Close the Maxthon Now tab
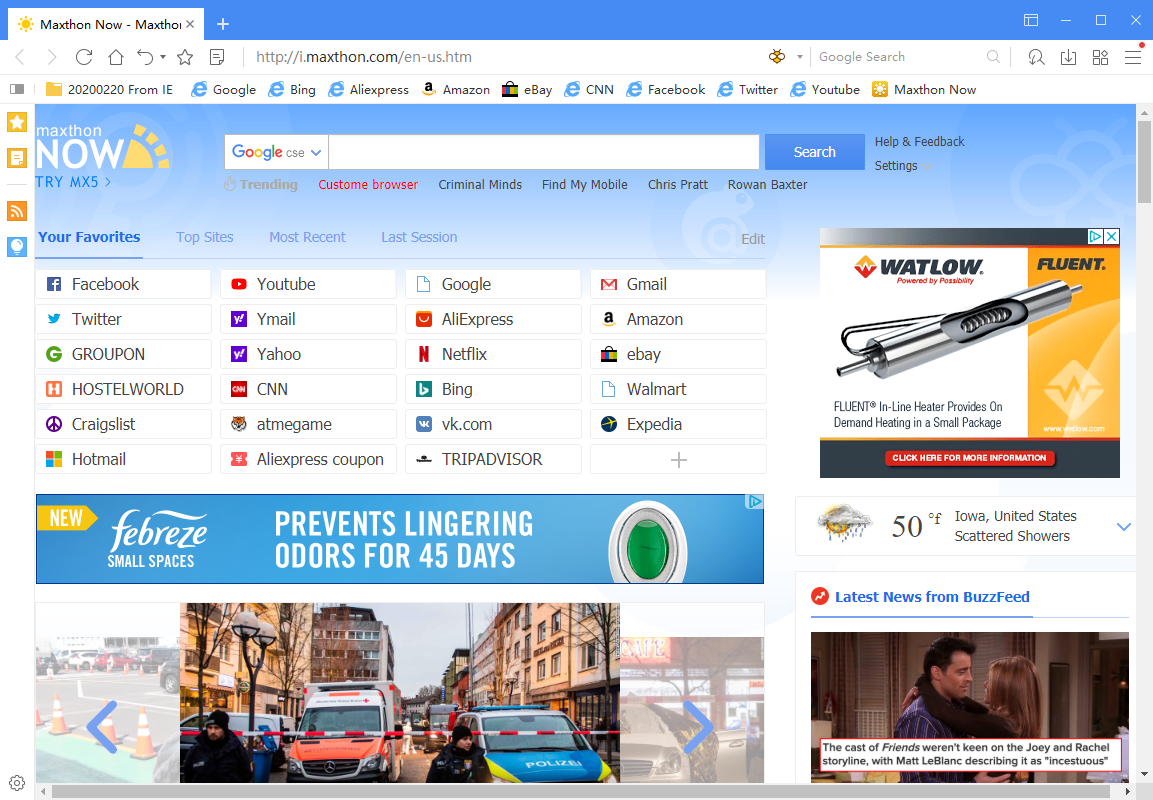Viewport: 1153px width, 800px height. point(190,24)
